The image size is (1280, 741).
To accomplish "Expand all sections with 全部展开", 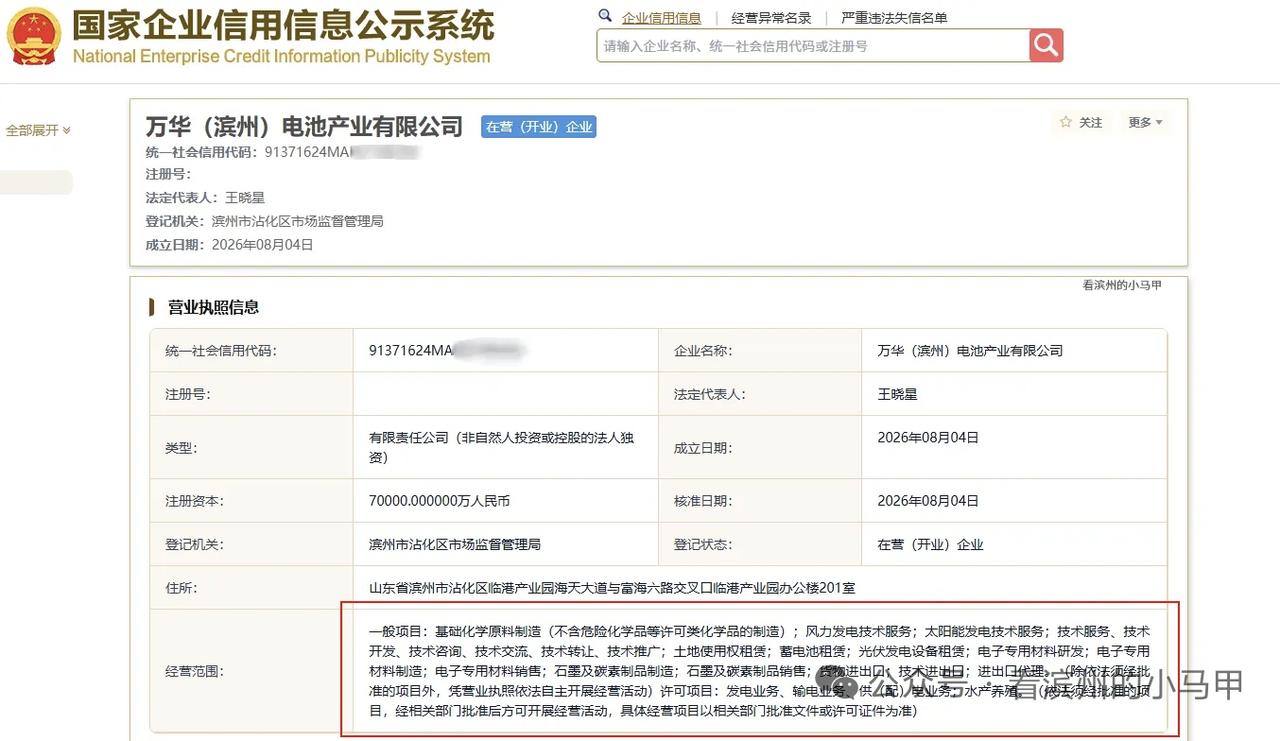I will pos(38,130).
